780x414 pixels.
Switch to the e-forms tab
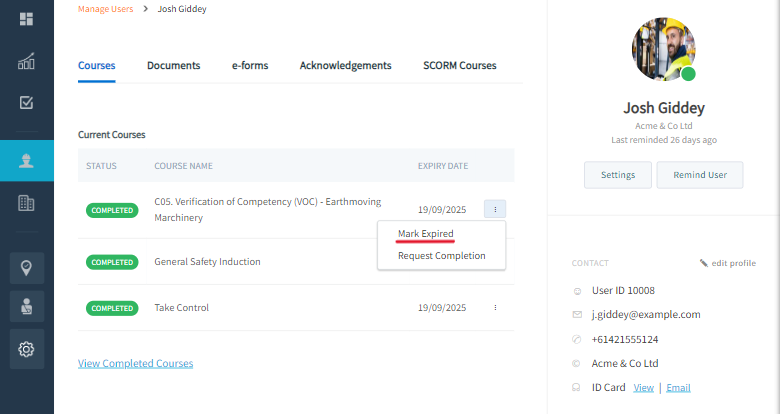250,66
